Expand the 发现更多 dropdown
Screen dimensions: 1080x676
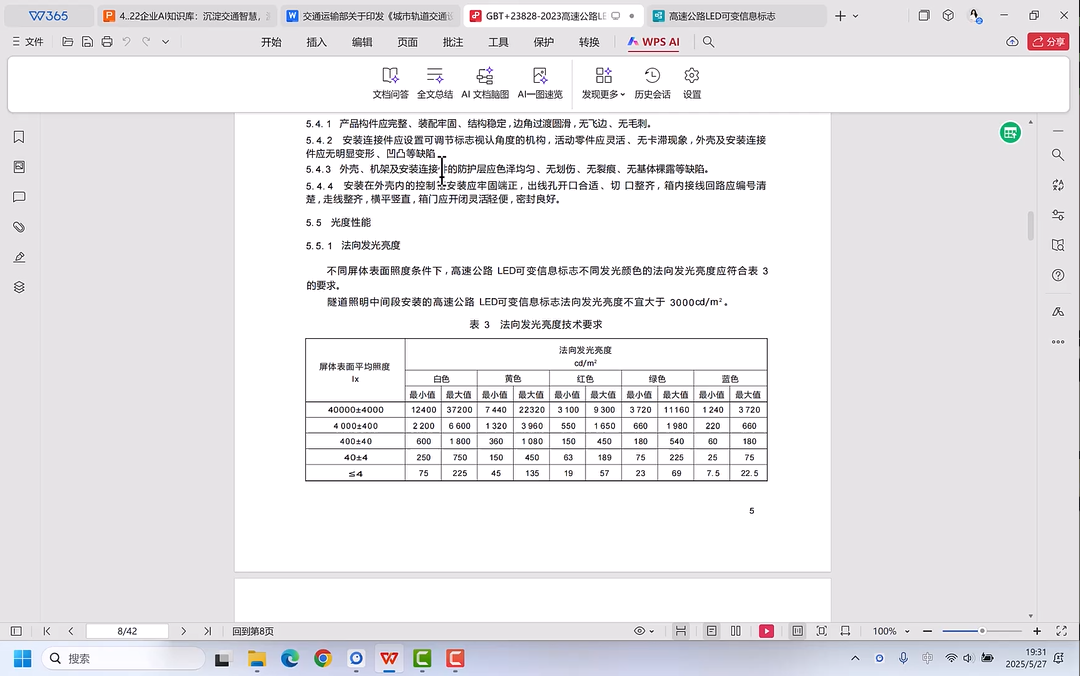point(603,83)
